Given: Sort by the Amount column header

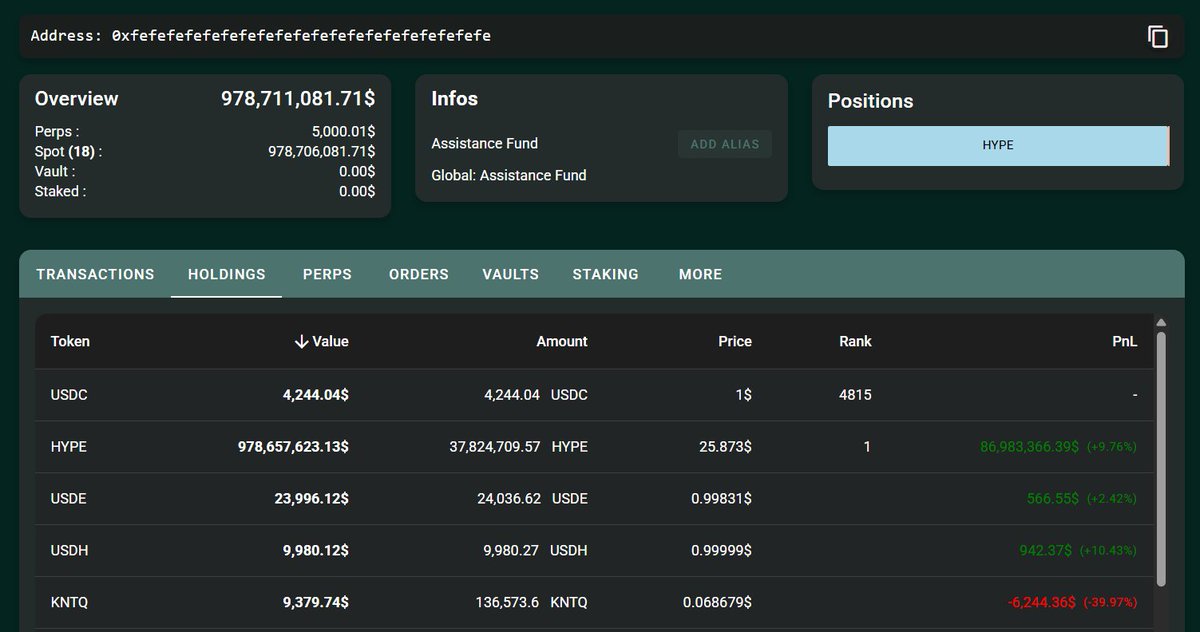Looking at the screenshot, I should click(x=562, y=341).
